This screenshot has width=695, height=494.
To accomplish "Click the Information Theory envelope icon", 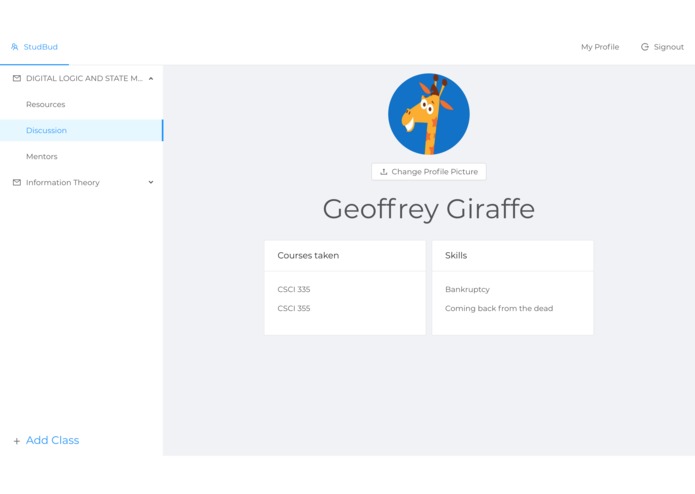I will click(17, 183).
